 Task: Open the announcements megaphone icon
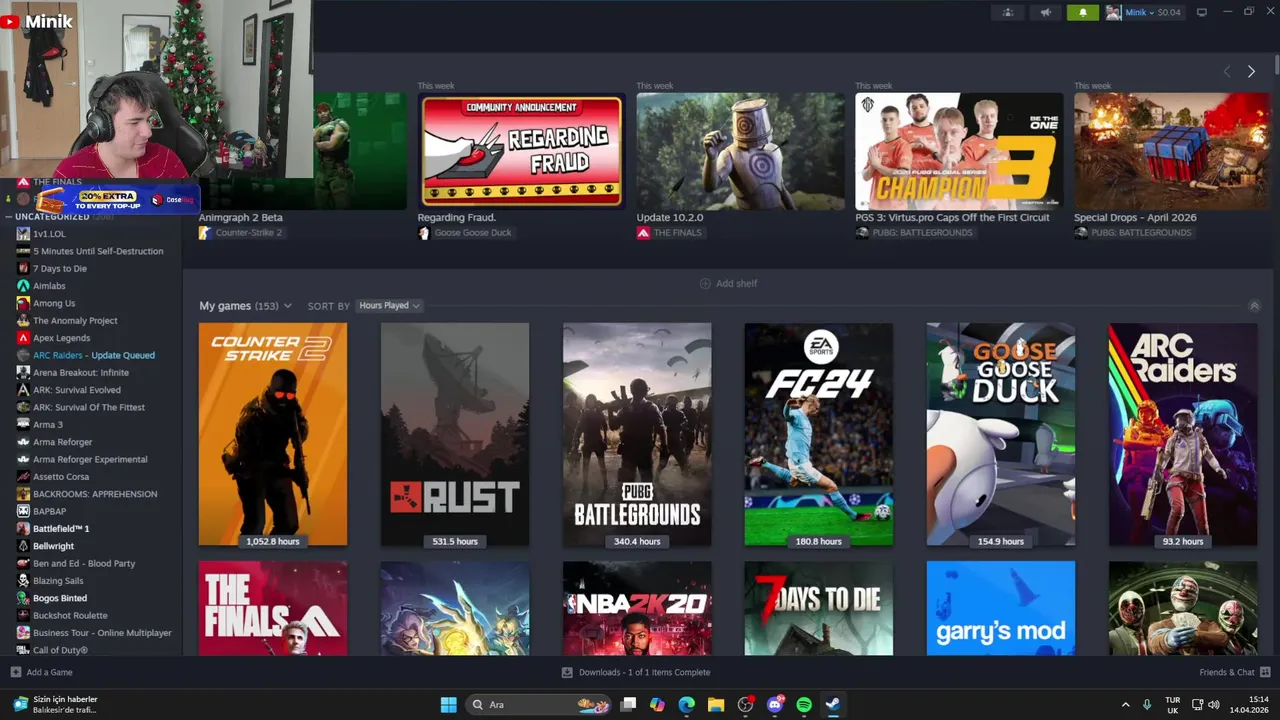tap(1045, 12)
